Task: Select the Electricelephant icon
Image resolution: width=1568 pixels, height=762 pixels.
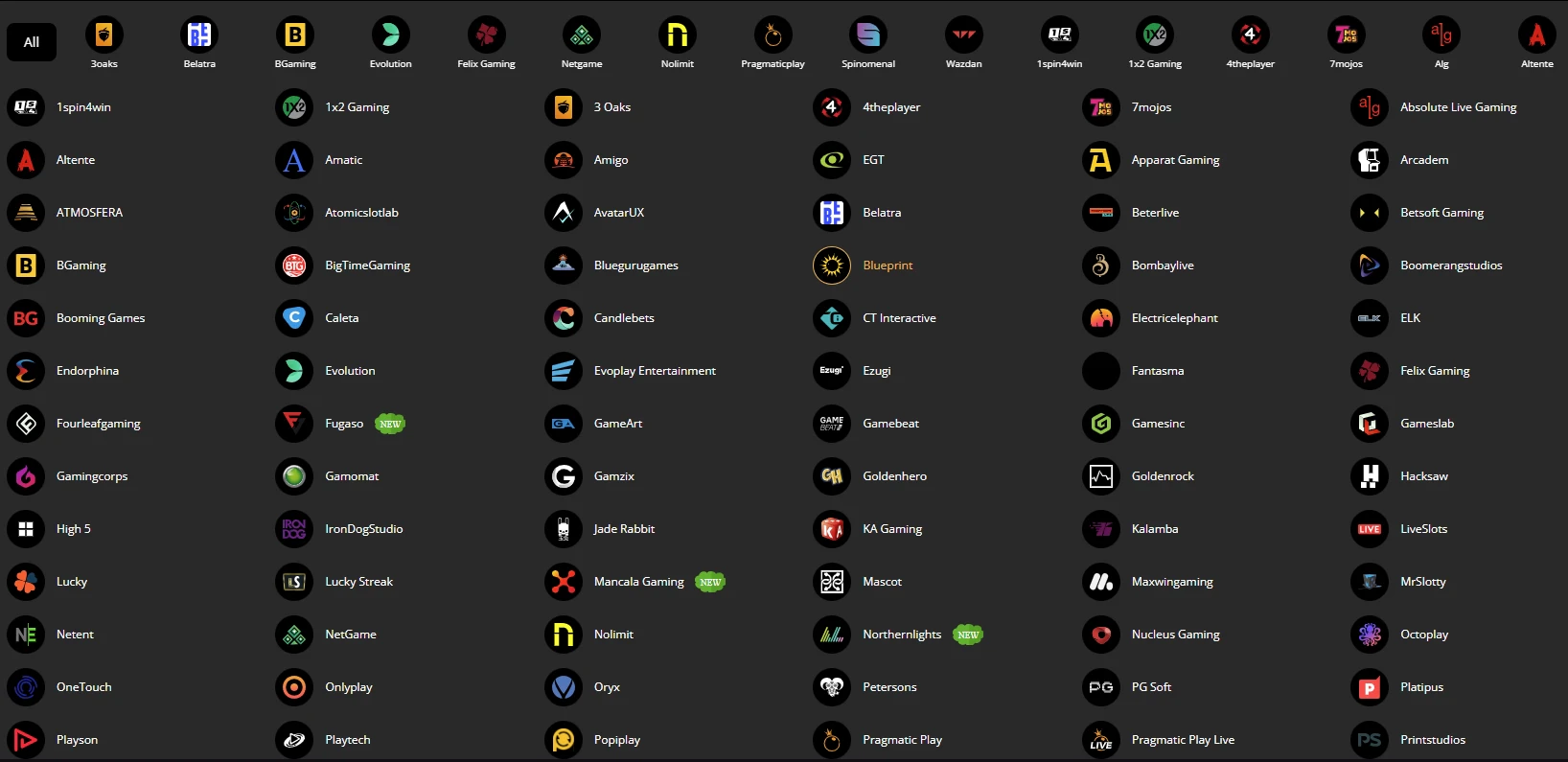Action: [x=1101, y=318]
